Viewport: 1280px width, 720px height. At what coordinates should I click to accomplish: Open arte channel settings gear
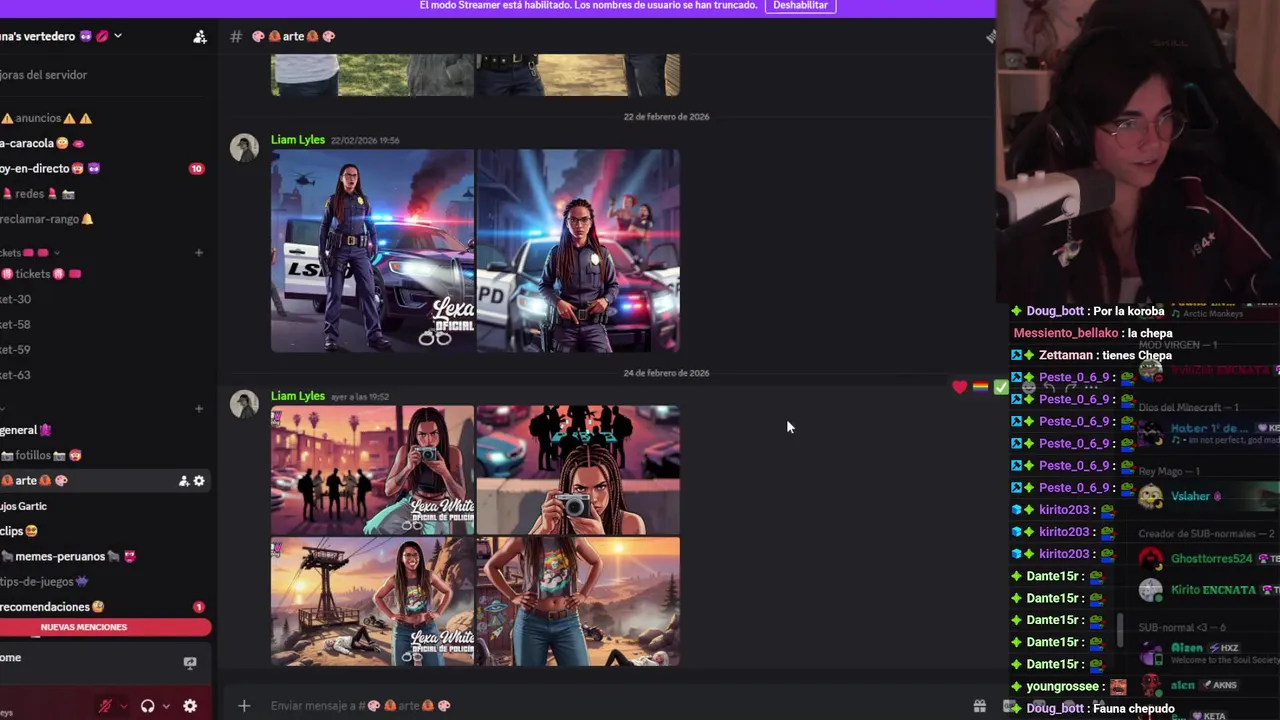tap(199, 481)
